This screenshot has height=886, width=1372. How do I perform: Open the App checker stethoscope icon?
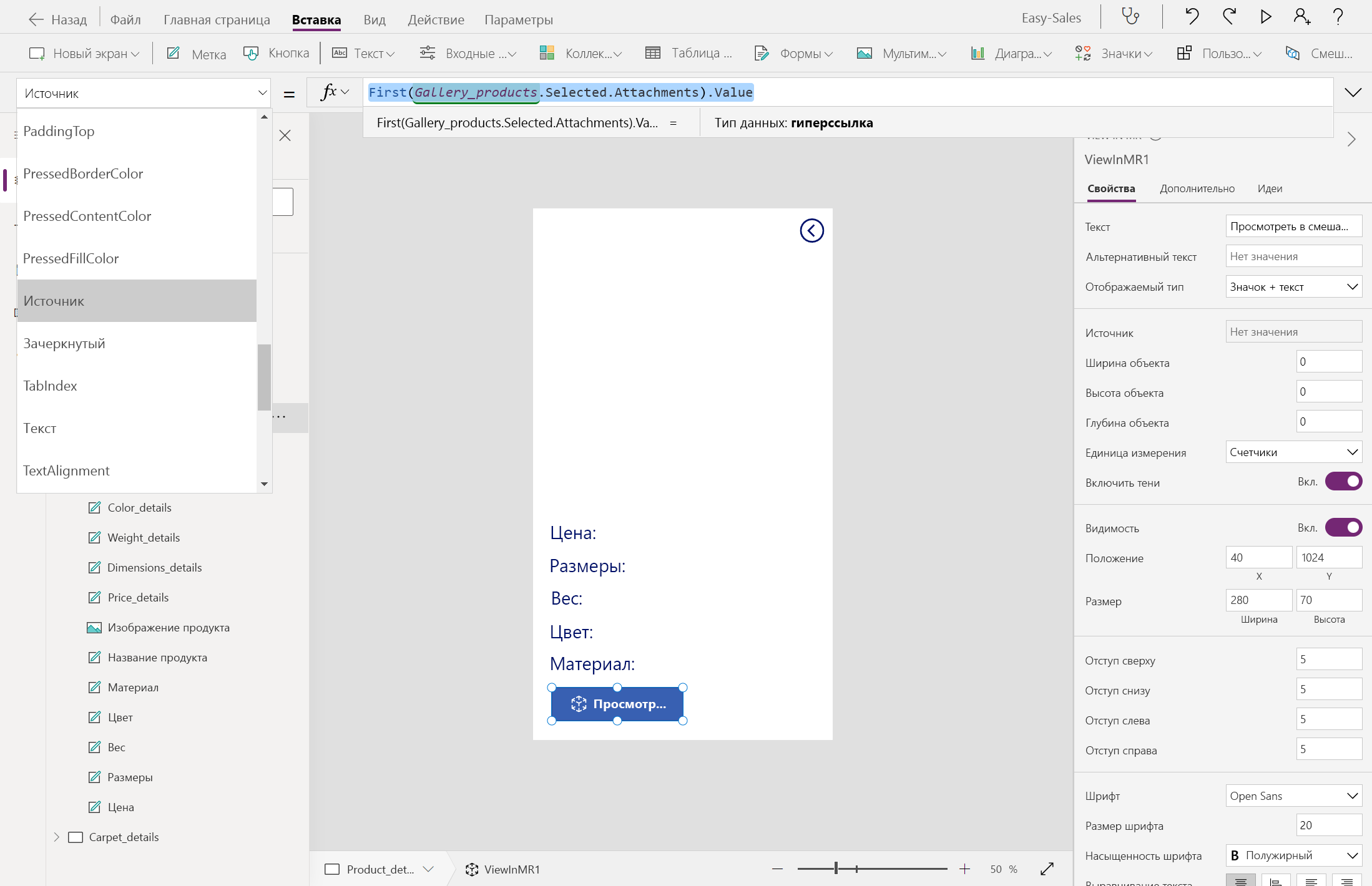1130,17
